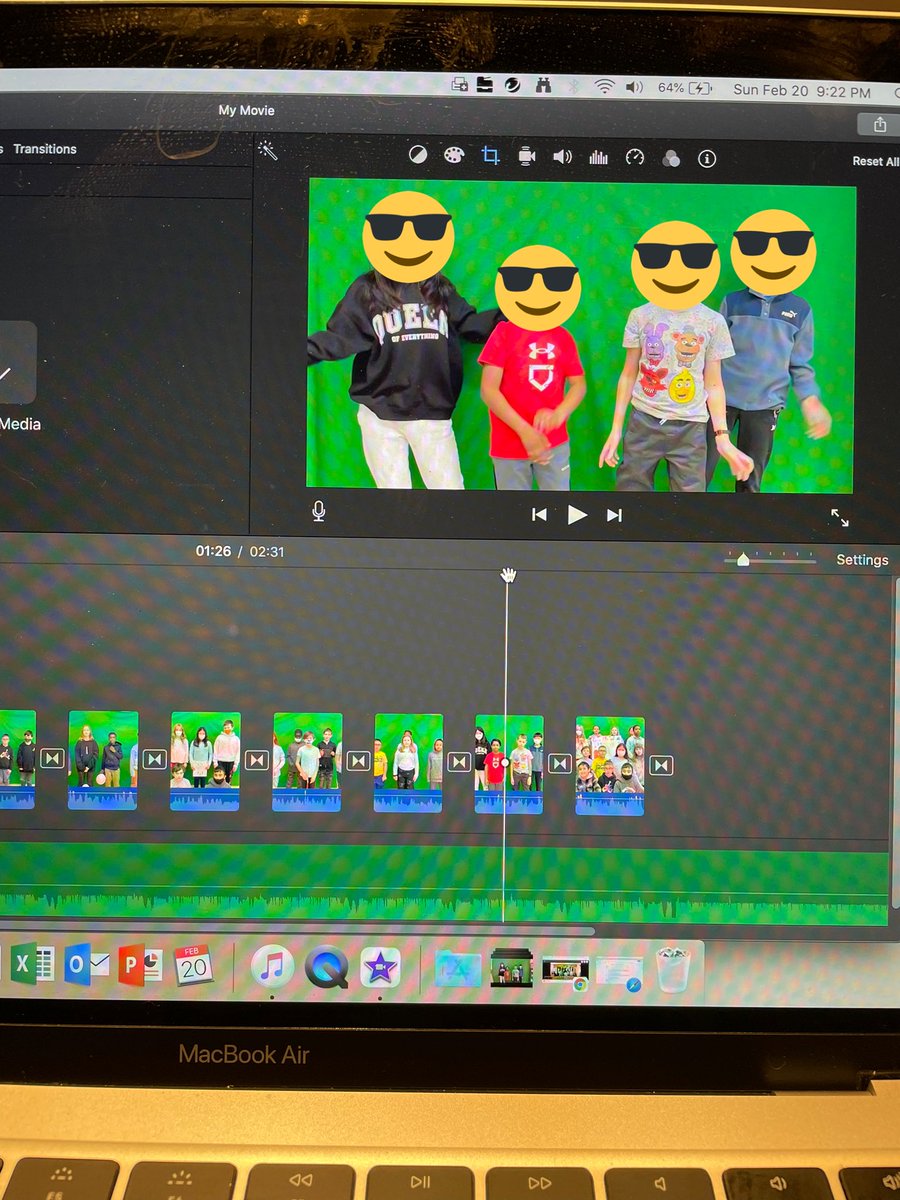The image size is (900, 1200).
Task: Skip back to previous clip
Action: click(539, 514)
